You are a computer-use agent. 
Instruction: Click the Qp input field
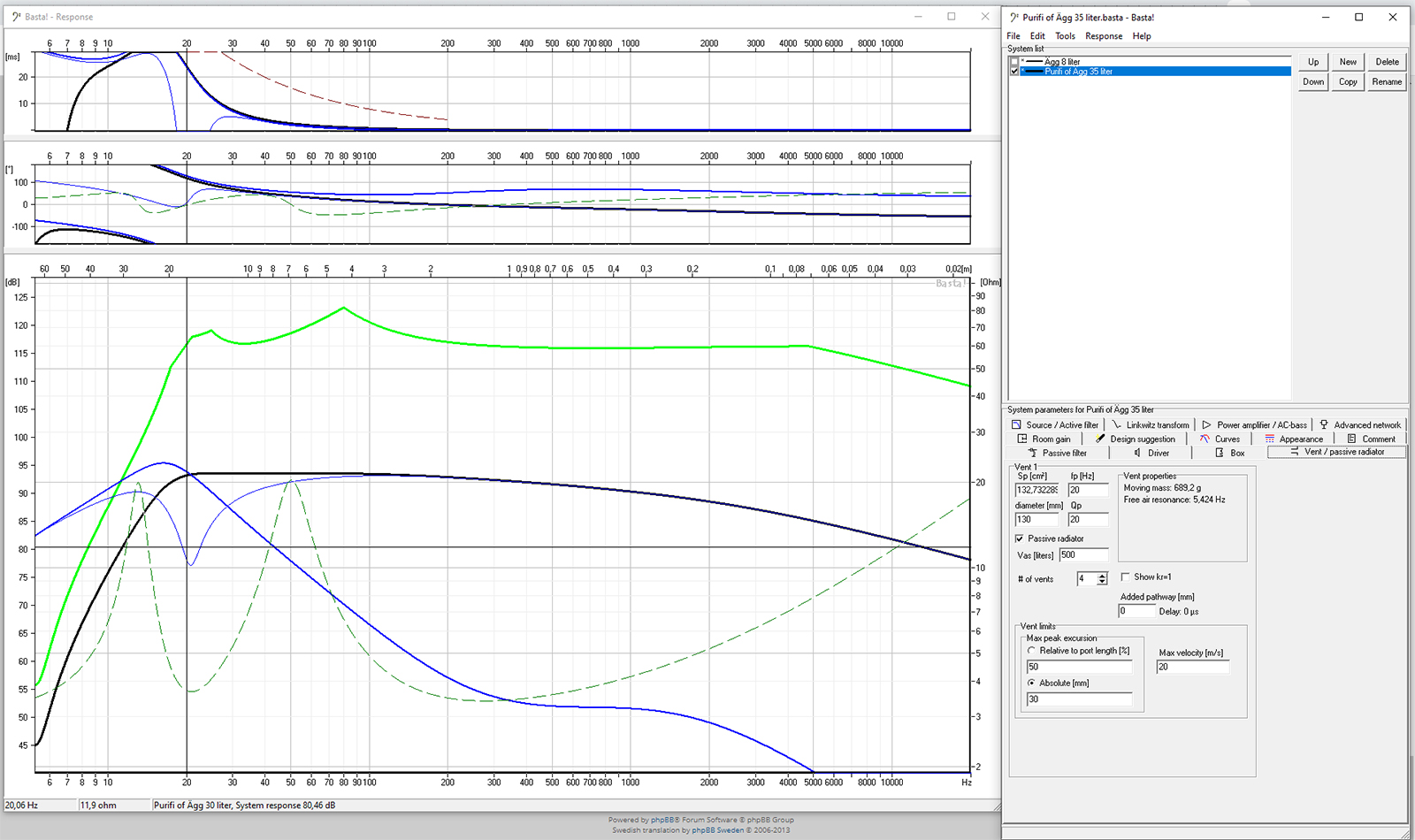1088,519
